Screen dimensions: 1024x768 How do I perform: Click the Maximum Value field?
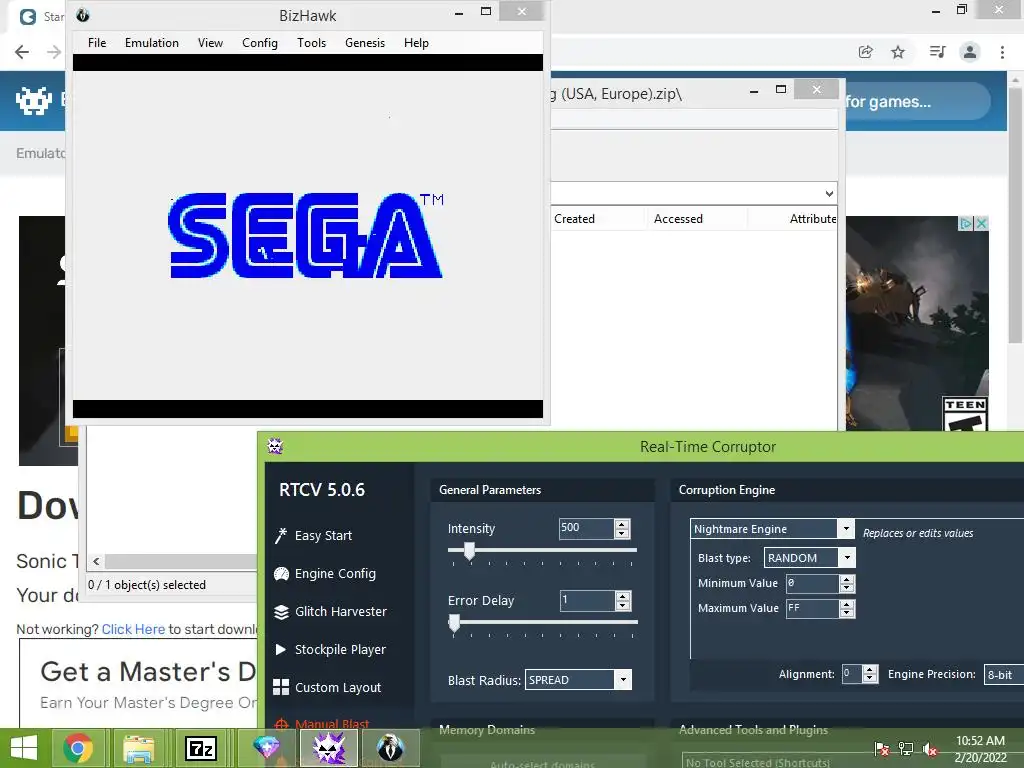pyautogui.click(x=812, y=608)
